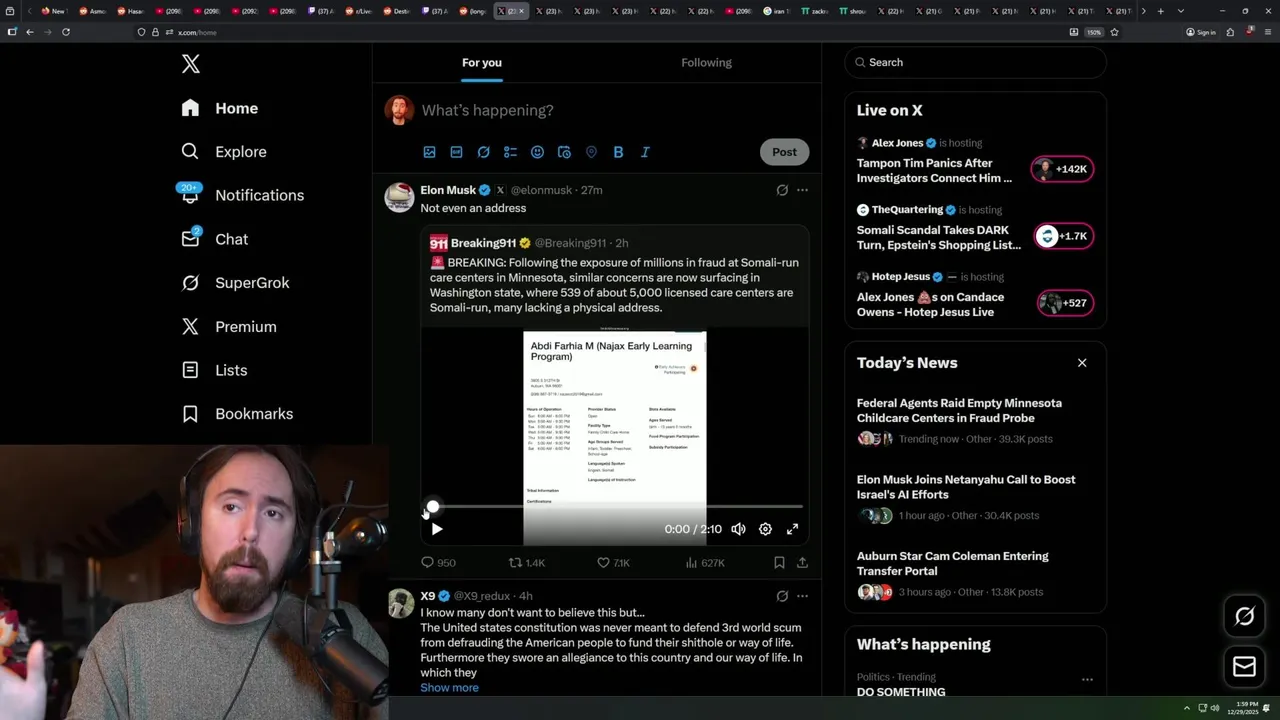Open the floating Grok button
Image resolution: width=1280 pixels, height=720 pixels.
point(1244,617)
